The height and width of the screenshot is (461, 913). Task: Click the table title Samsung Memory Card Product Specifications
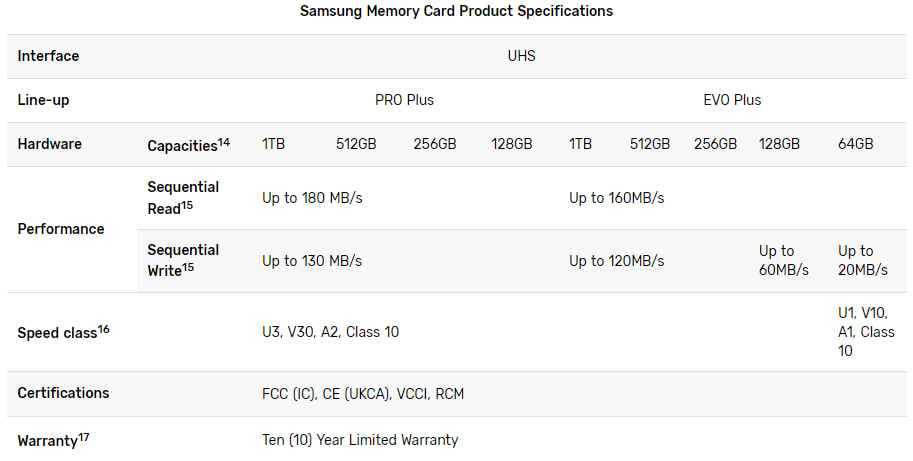tap(456, 11)
